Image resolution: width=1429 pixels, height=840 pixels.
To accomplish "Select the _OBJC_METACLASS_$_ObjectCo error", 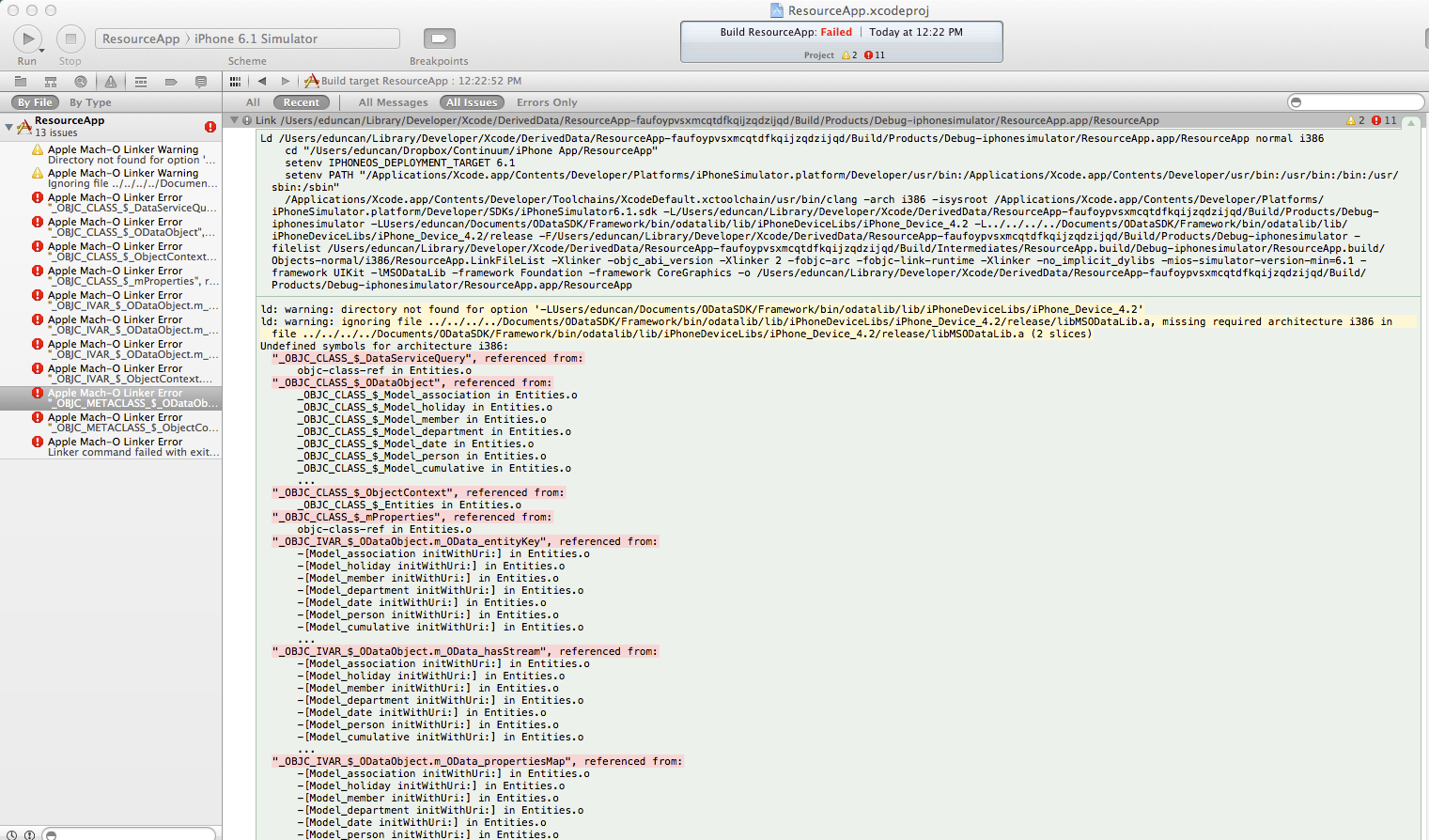I will (x=111, y=423).
